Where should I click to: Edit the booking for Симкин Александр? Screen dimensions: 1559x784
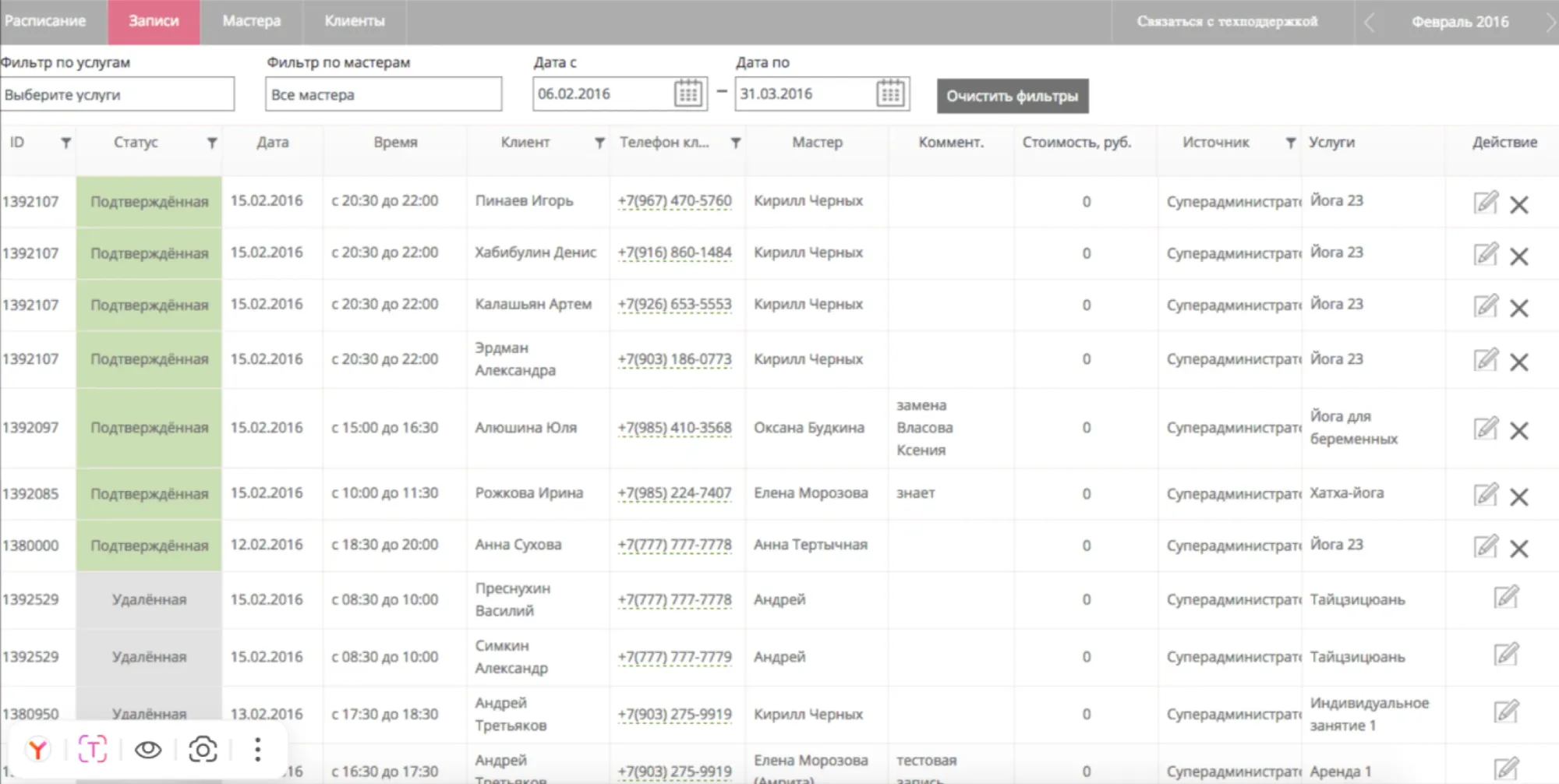click(1504, 656)
